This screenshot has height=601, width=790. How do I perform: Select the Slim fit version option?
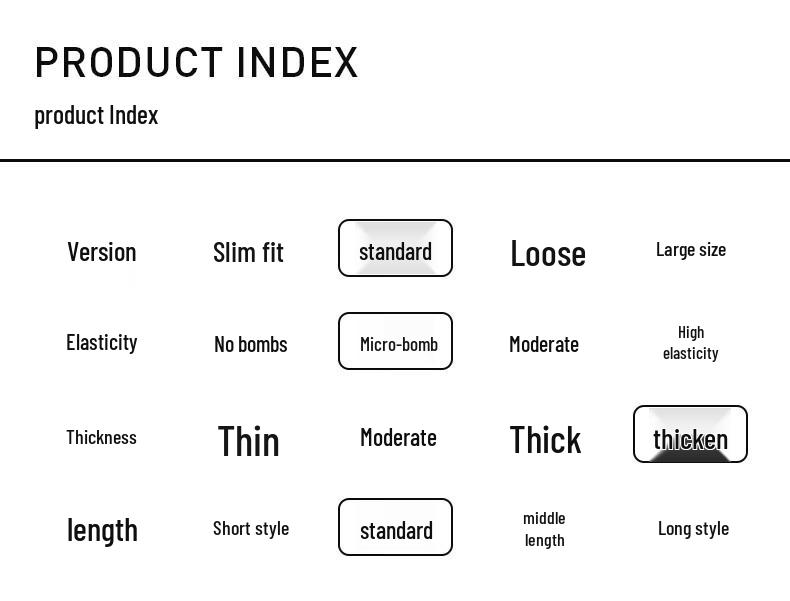coord(248,252)
